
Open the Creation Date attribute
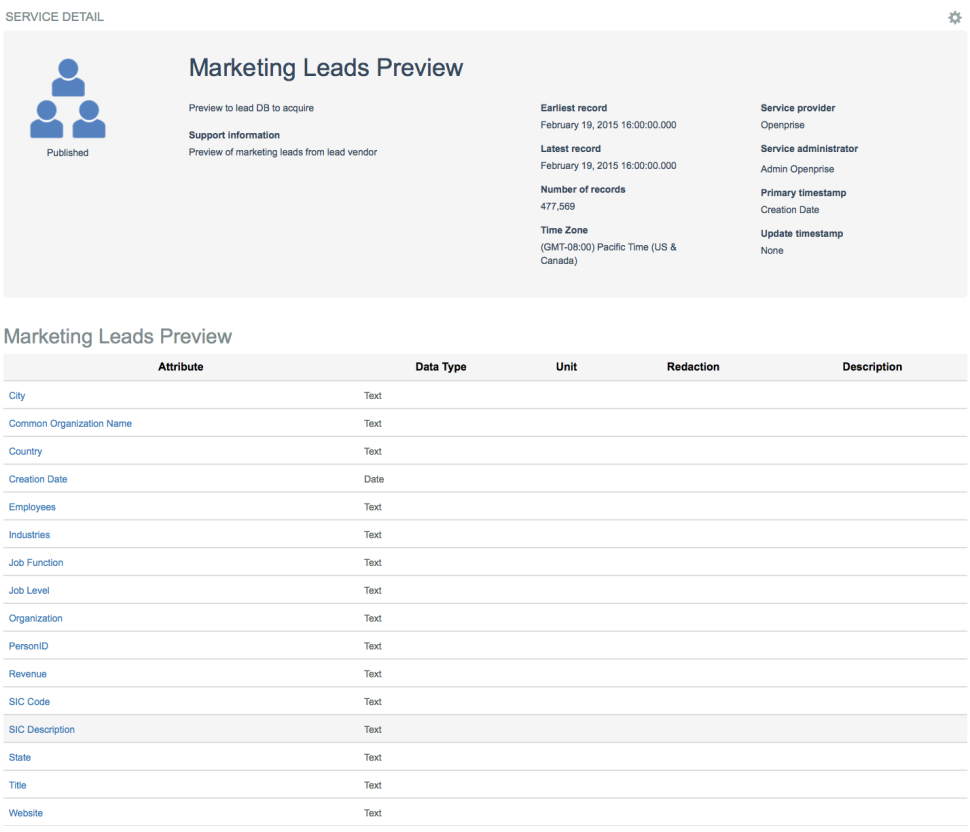38,479
